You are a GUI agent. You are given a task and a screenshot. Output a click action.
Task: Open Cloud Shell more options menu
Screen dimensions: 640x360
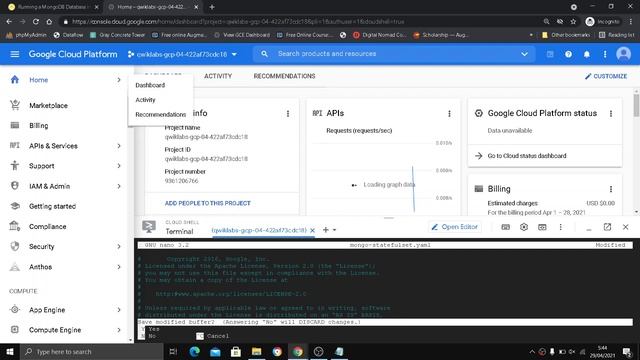pyautogui.click(x=560, y=227)
